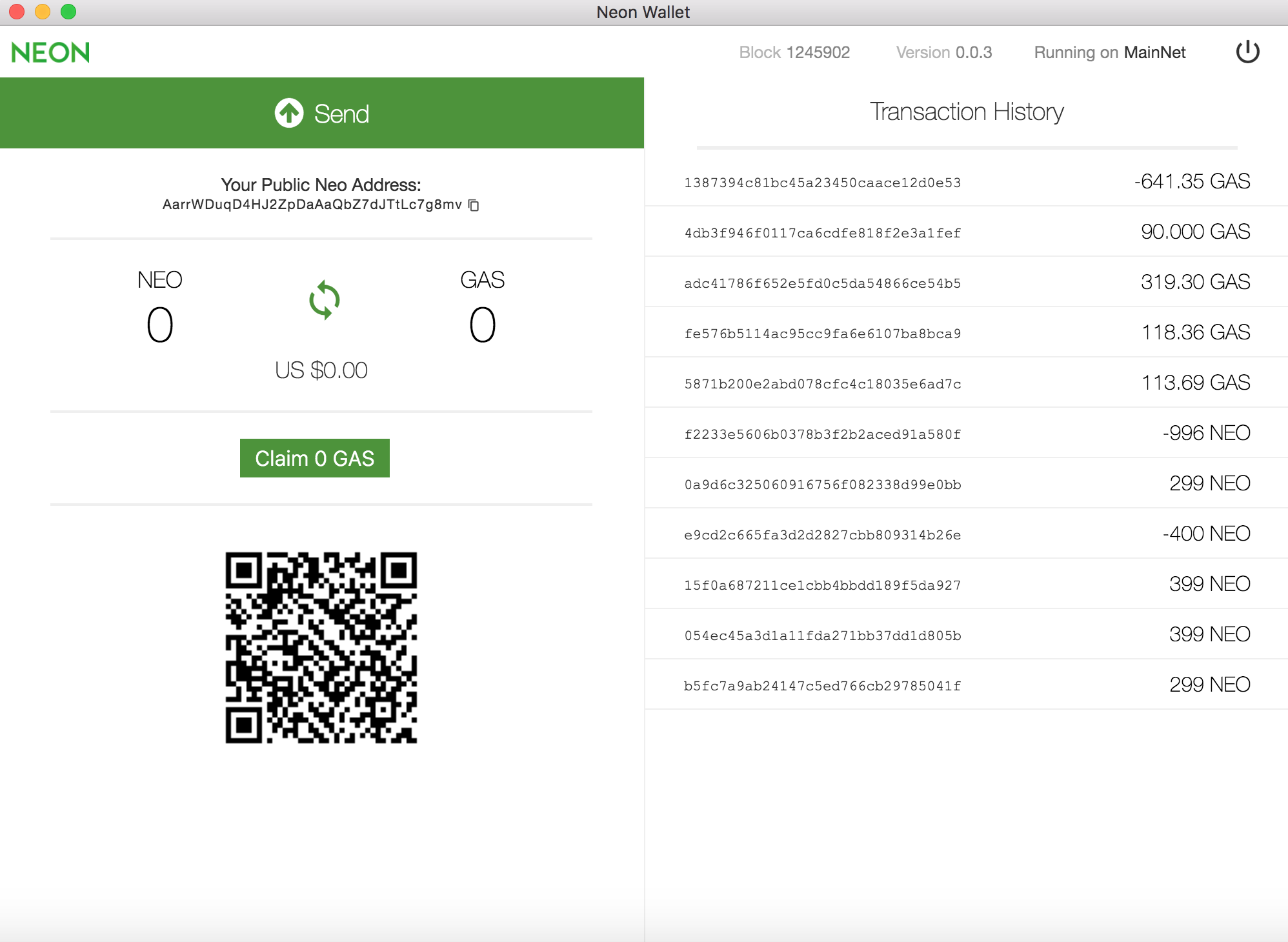Scan the wallet QR code
This screenshot has height=942, width=1288.
tap(321, 645)
